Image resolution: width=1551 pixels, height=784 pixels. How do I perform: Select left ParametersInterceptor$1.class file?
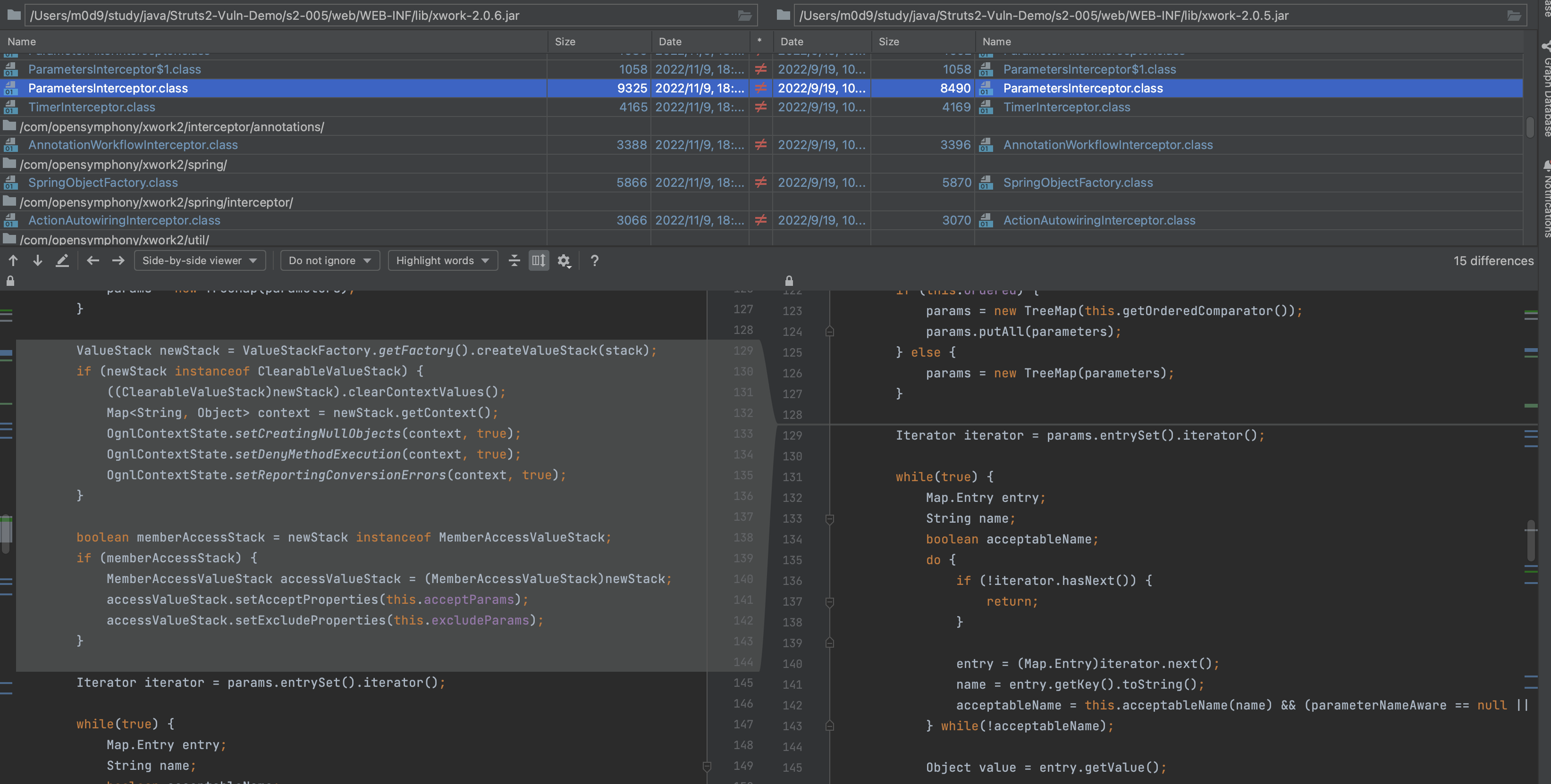(114, 69)
